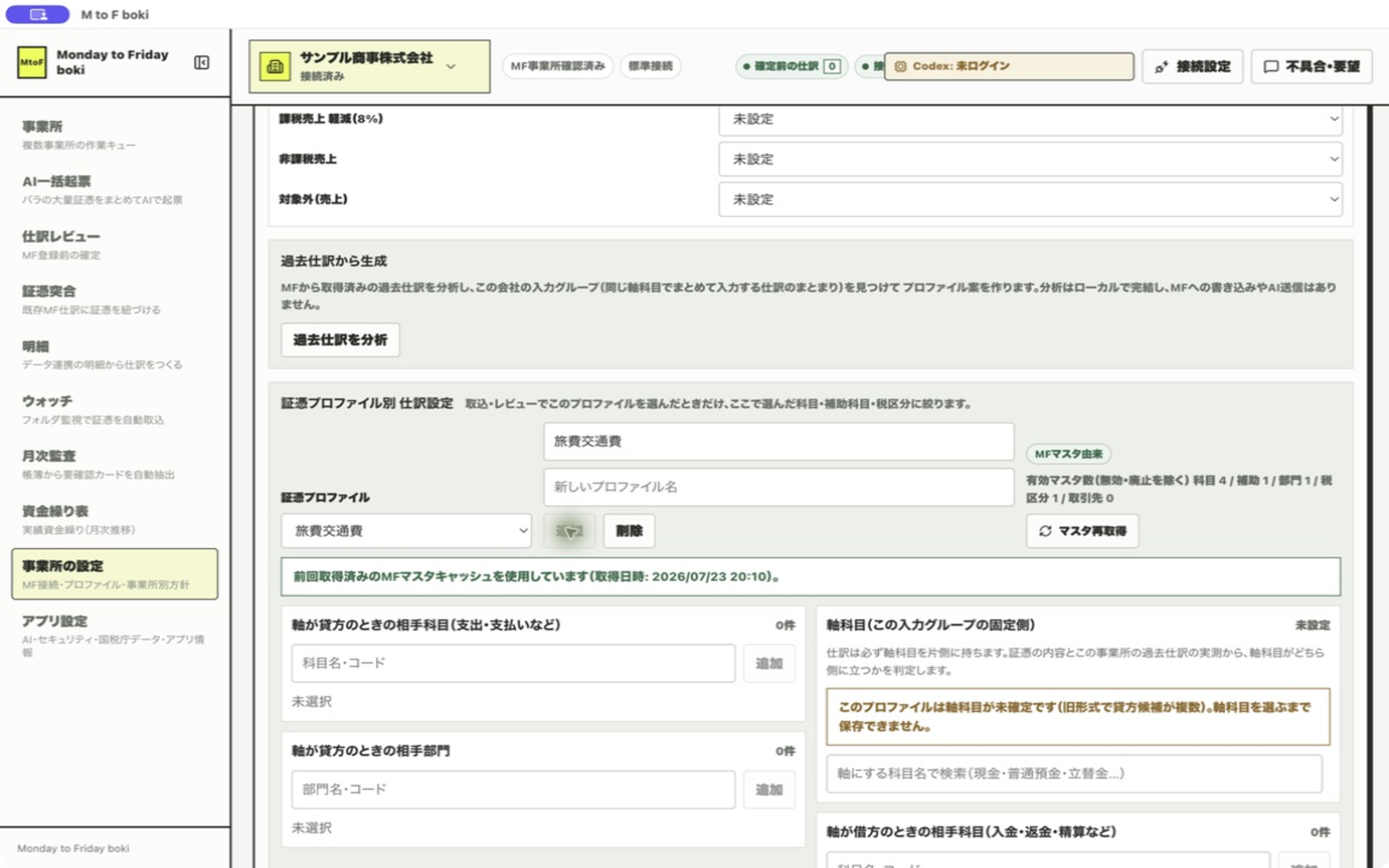Open 明細 in the sidebar
The image size is (1389, 868).
(x=115, y=354)
